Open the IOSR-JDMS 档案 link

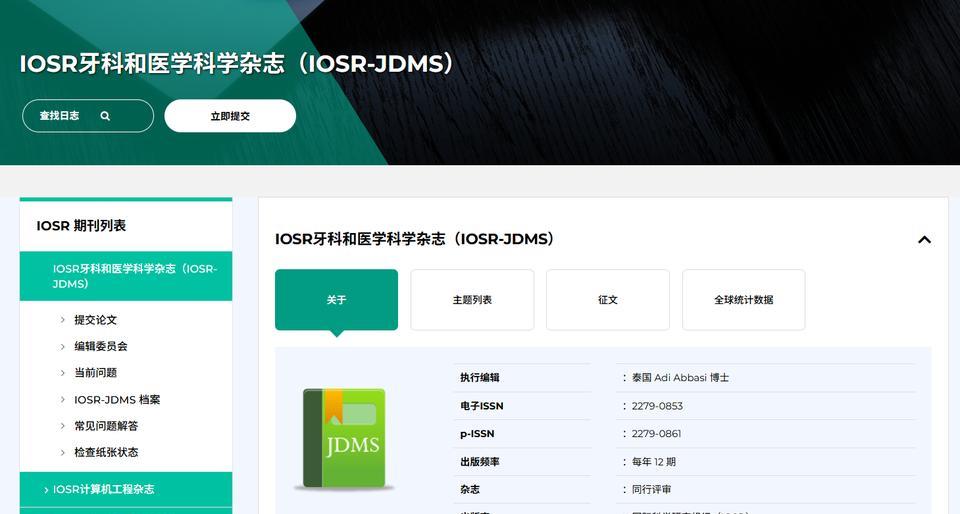pos(117,400)
